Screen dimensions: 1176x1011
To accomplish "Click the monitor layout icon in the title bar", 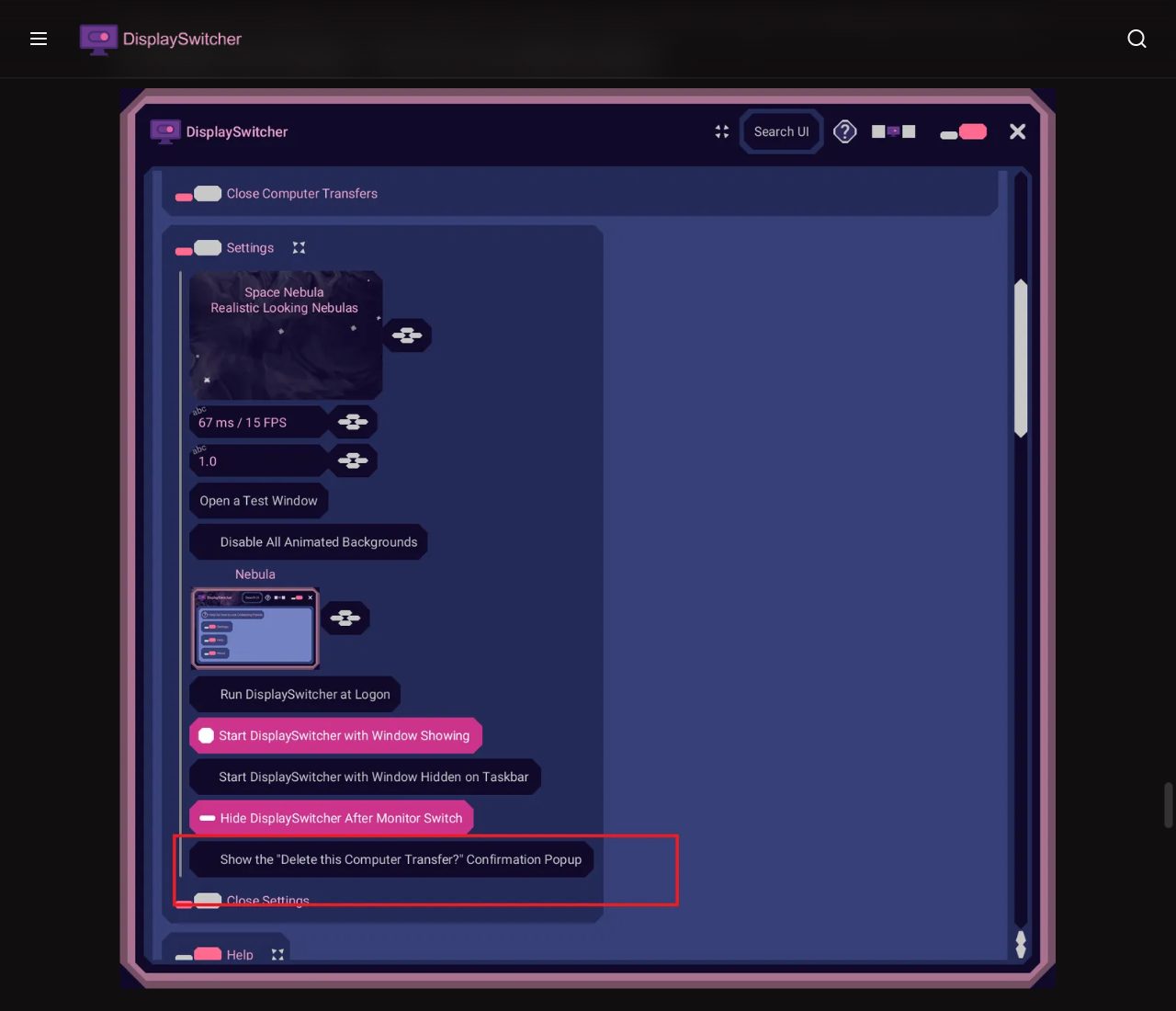I will coord(893,132).
